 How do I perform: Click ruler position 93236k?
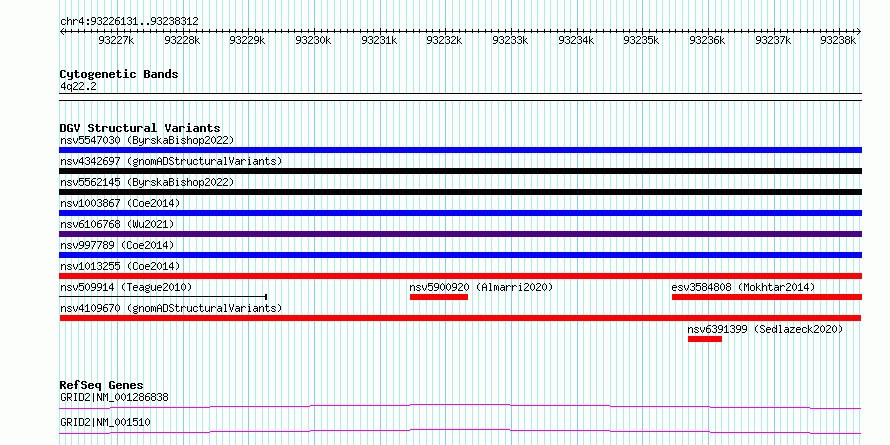707,40
